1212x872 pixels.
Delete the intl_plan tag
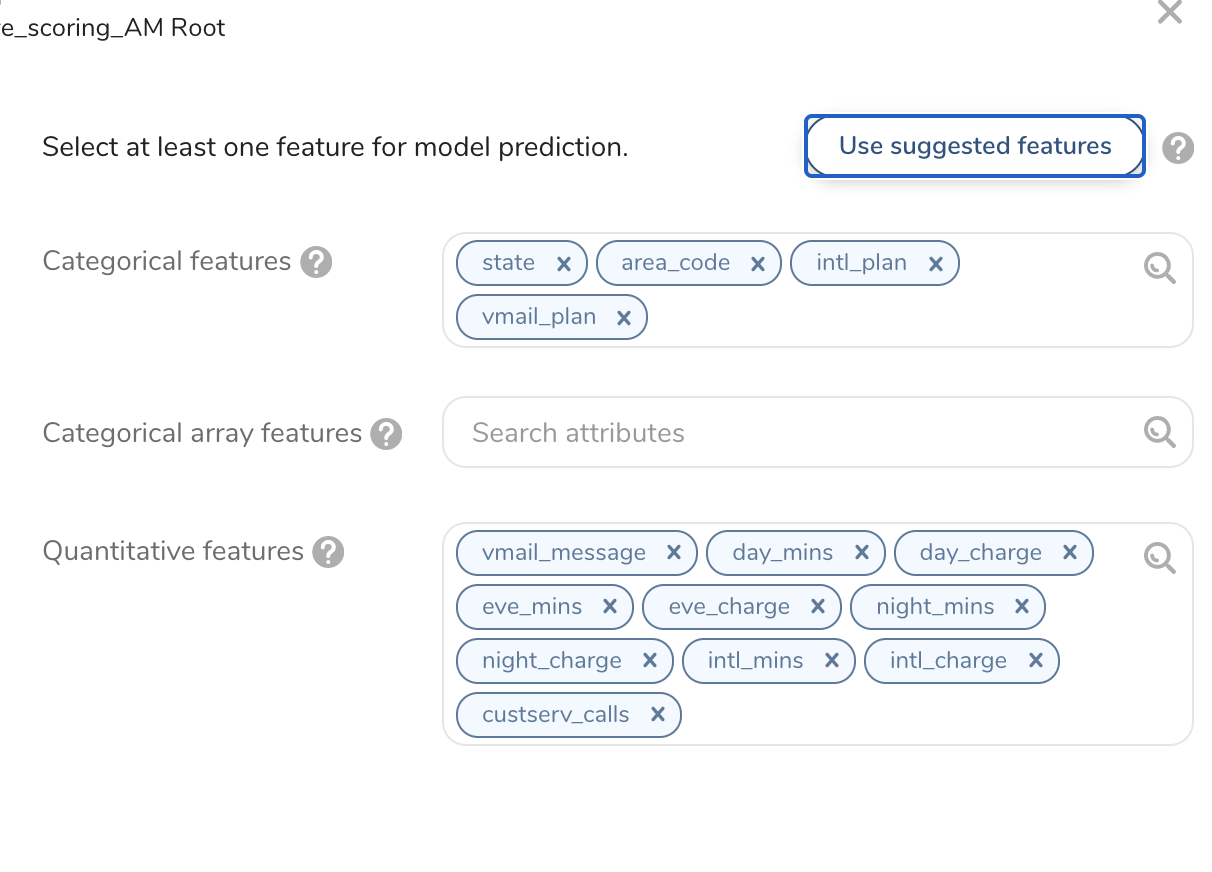point(936,264)
